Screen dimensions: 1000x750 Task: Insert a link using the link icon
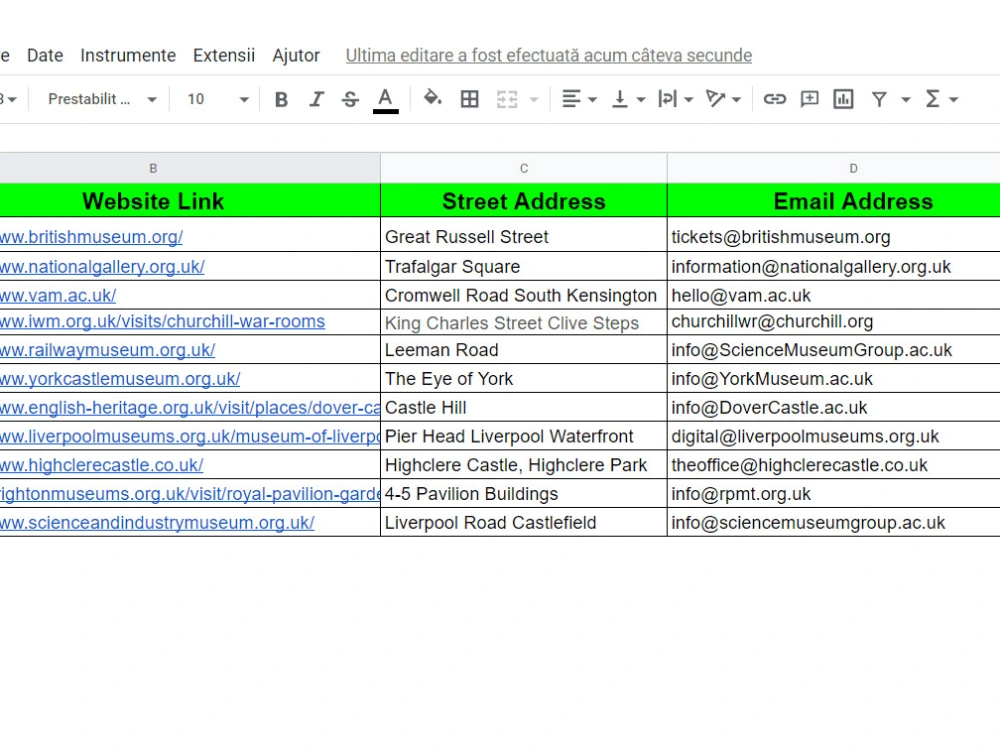tap(774, 99)
